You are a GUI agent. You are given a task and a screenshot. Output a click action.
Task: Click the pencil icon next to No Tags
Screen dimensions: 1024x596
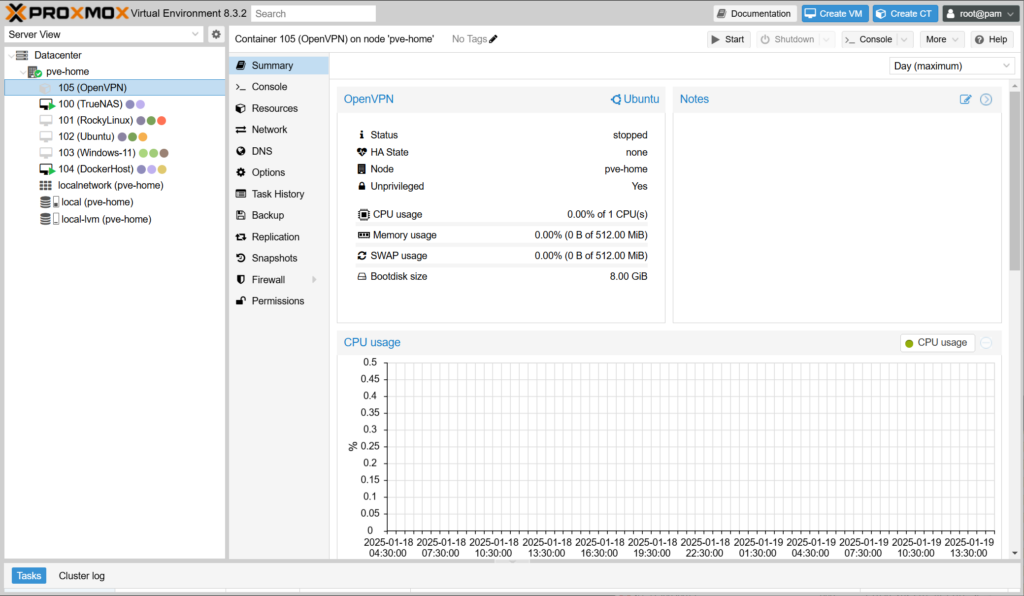493,39
